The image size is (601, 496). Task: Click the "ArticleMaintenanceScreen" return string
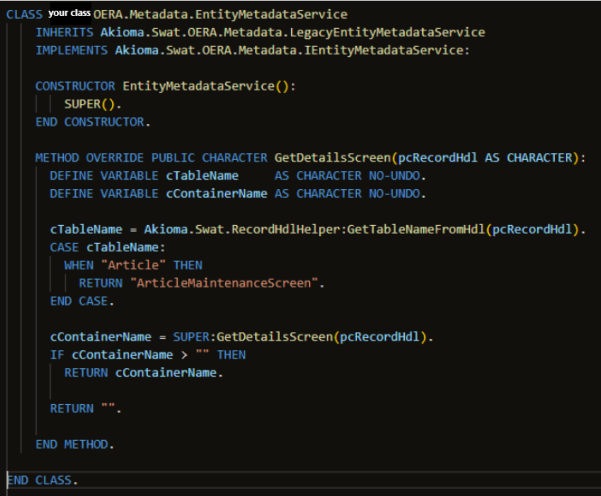[224, 283]
